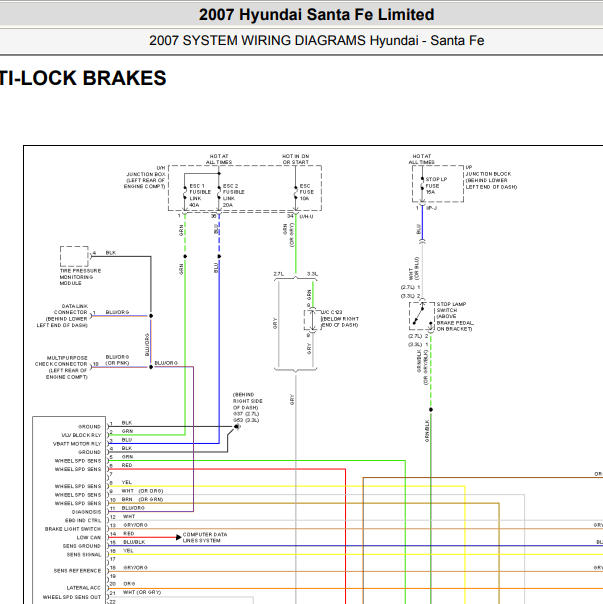Select the '2007 SYSTEM WIRING DIAGRAMS Hyundai - Santa Fe' subtitle
The width and height of the screenshot is (603, 604).
(x=316, y=40)
